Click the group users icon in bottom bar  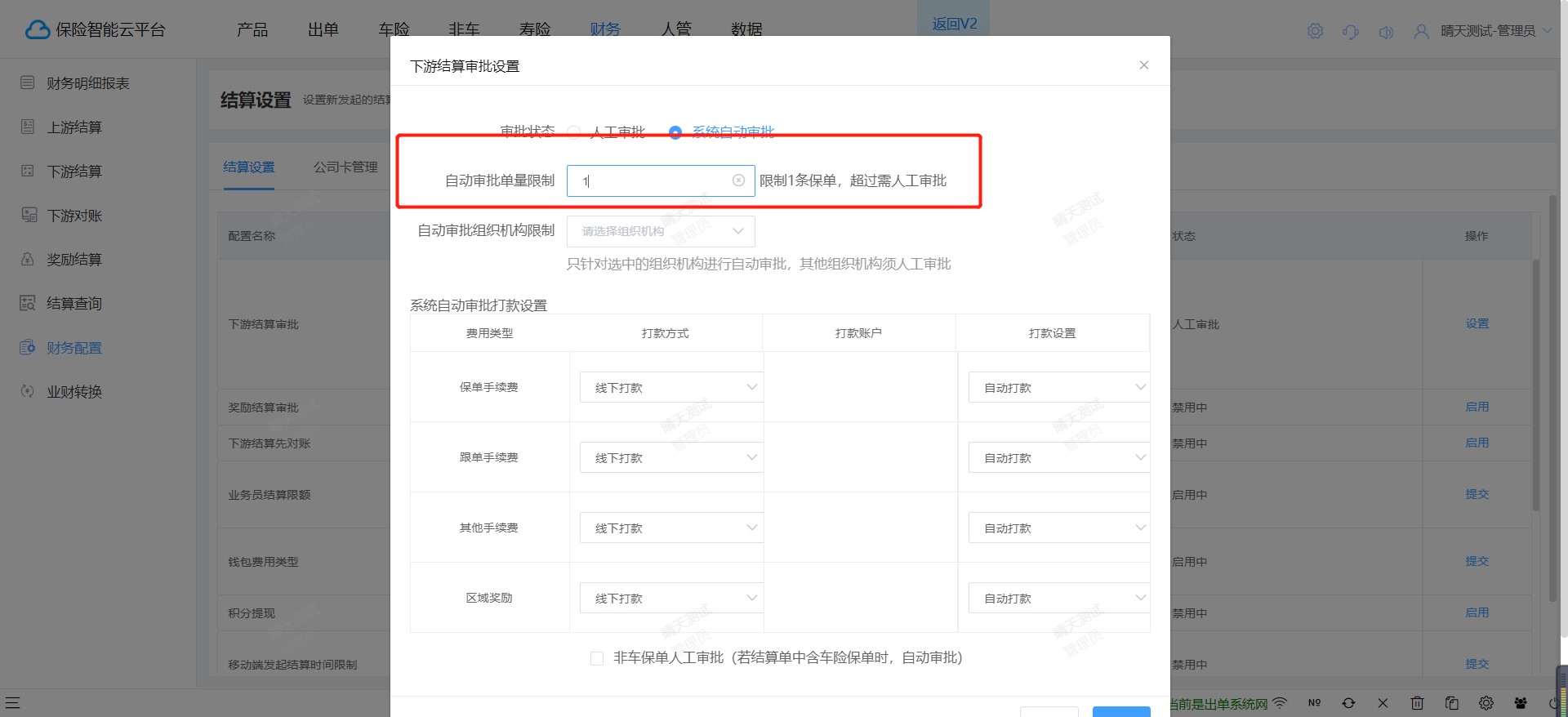[1520, 702]
